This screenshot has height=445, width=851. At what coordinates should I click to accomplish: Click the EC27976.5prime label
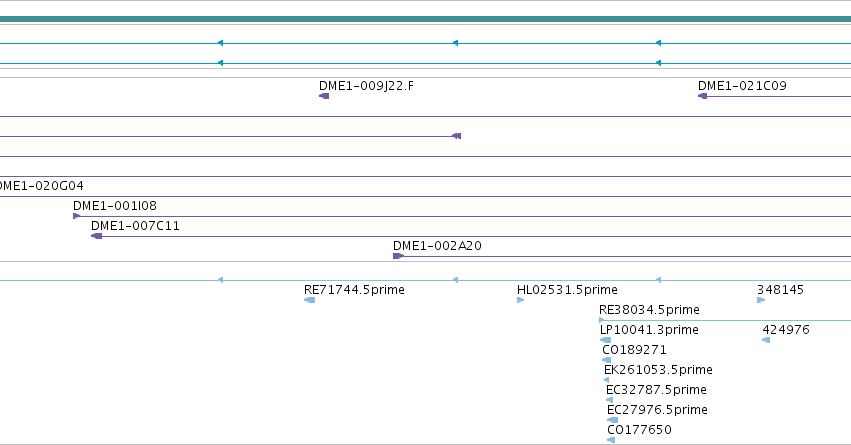pyautogui.click(x=657, y=410)
